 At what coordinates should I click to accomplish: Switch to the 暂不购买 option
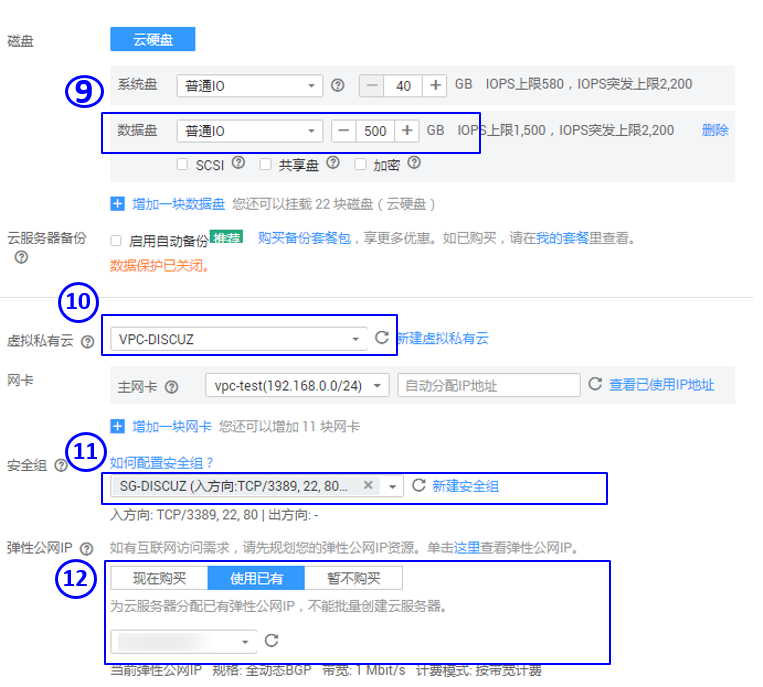pyautogui.click(x=354, y=578)
